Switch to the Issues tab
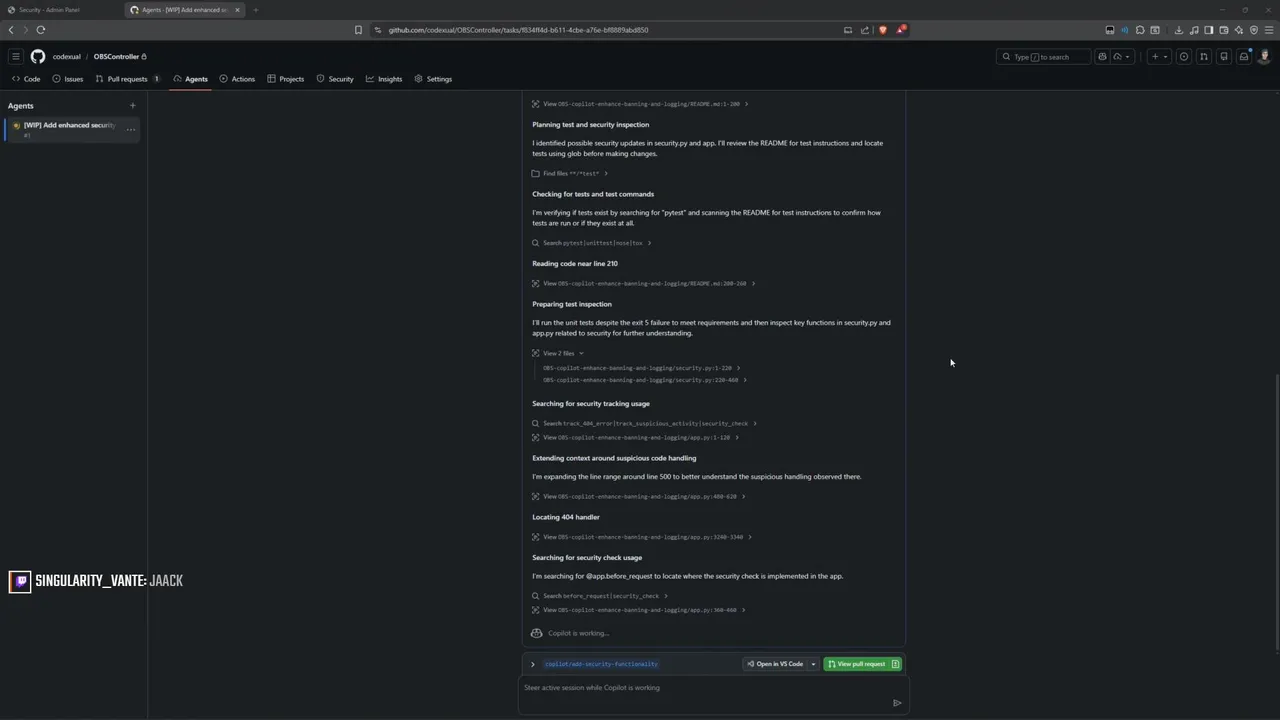 68,79
